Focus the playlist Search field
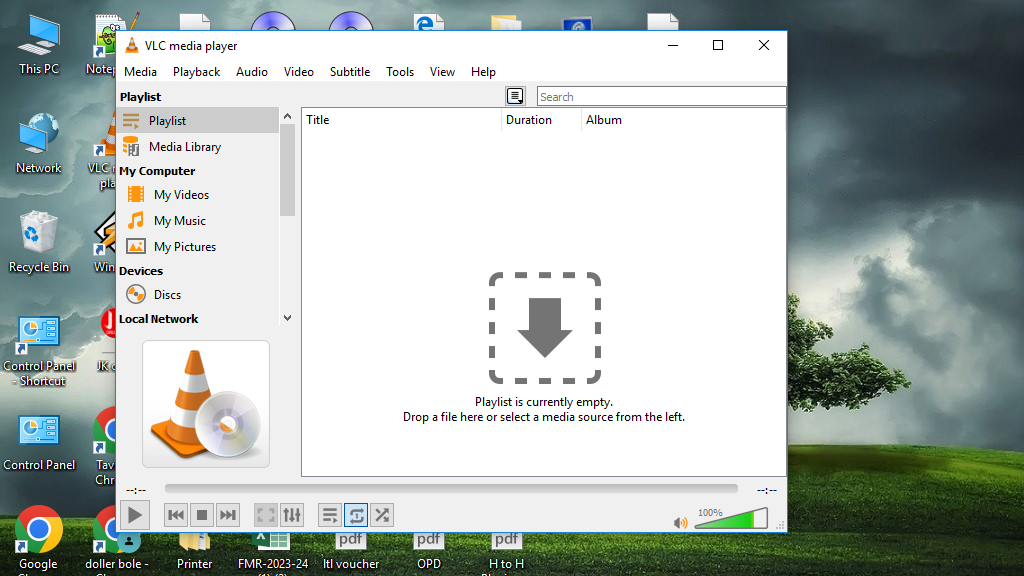 661,97
